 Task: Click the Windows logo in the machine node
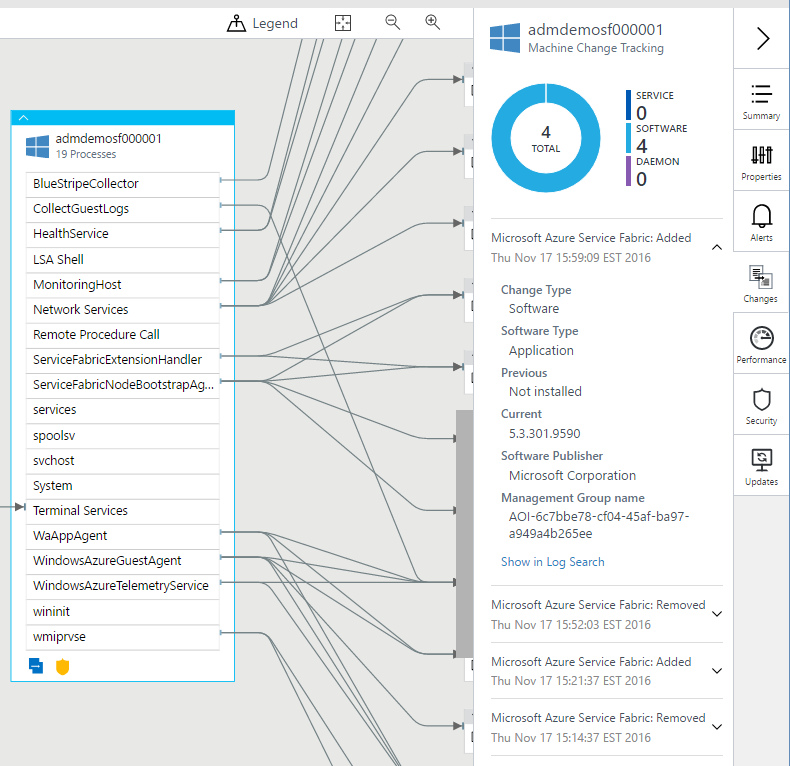tap(37, 147)
